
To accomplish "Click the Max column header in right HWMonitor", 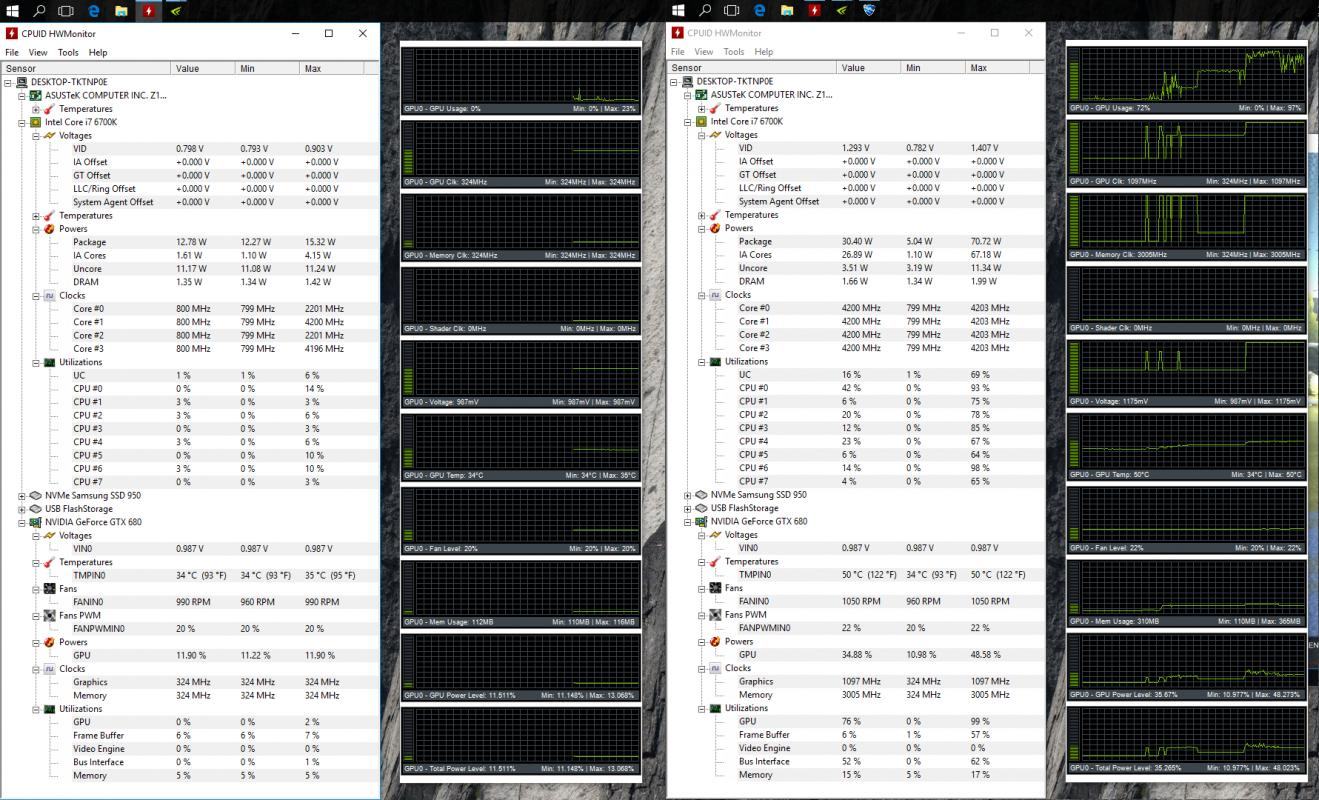I will click(998, 67).
